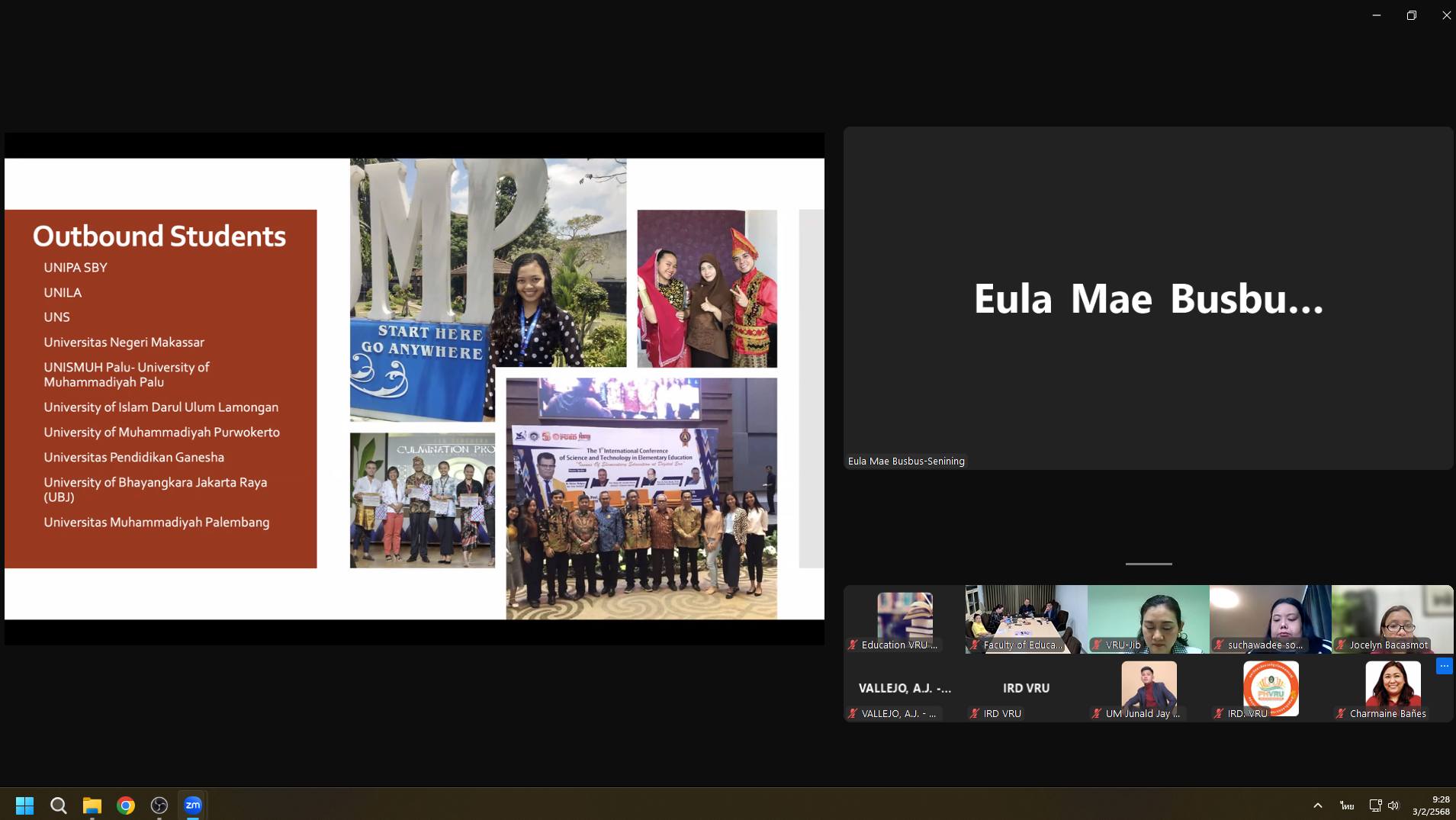Click the volume speaker icon in system tray
The width and height of the screenshot is (1456, 820).
1393,806
